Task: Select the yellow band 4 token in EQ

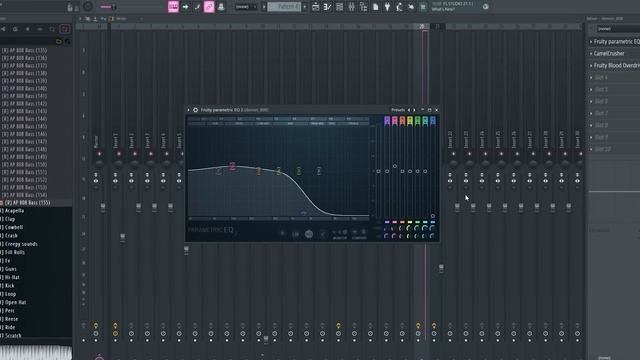Action: [x=410, y=120]
